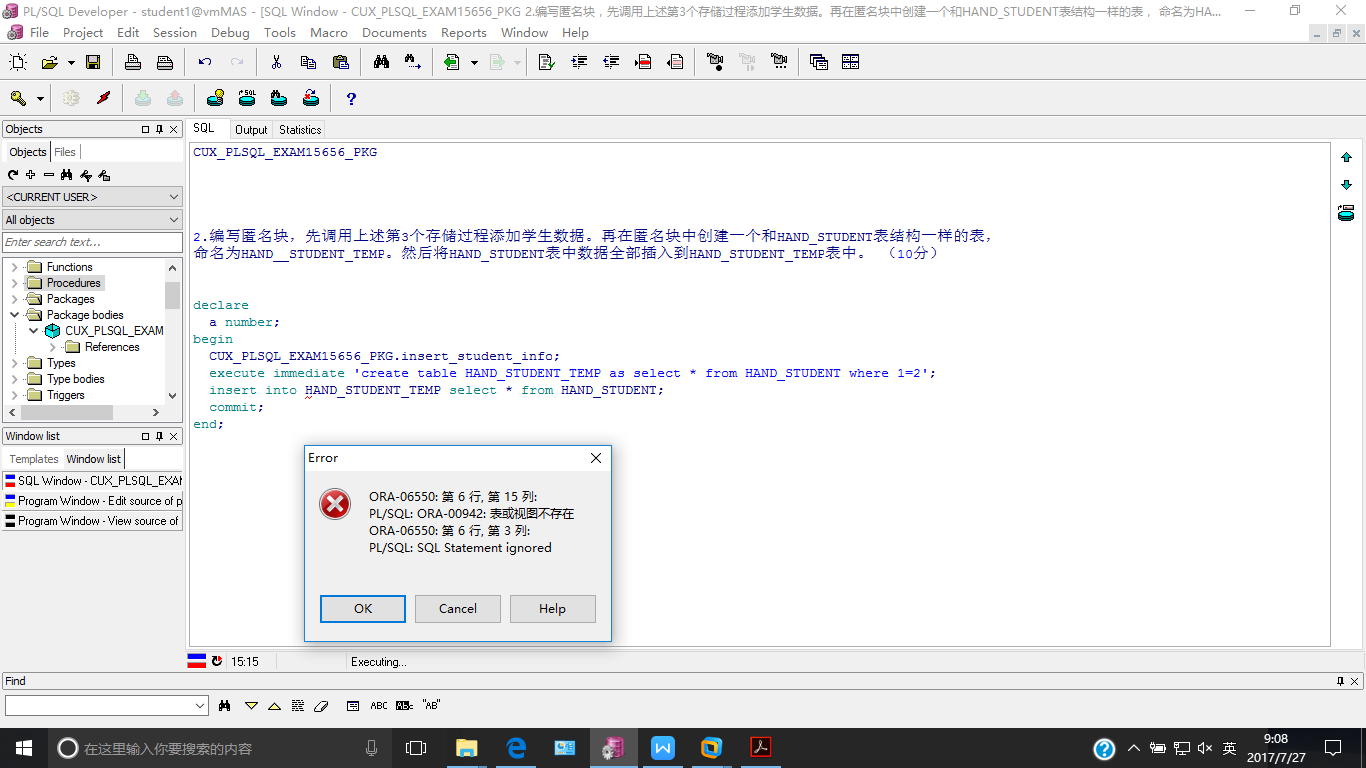
Task: Click the Undo arrow icon
Action: (205, 62)
